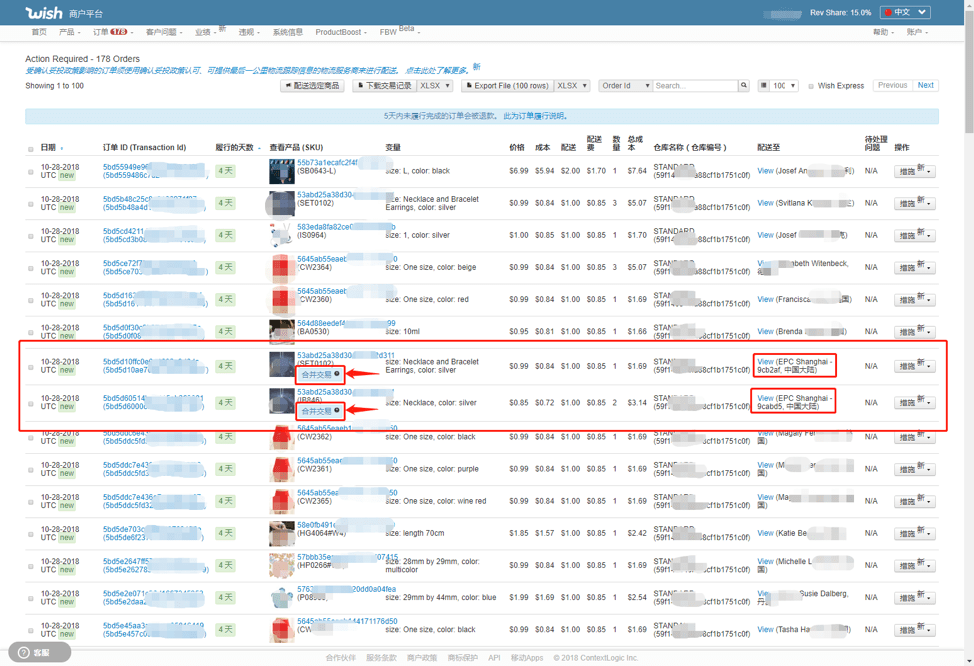974x666 pixels.
Task: Click 合并交易 button for SET0102 silver order
Action: [320, 375]
